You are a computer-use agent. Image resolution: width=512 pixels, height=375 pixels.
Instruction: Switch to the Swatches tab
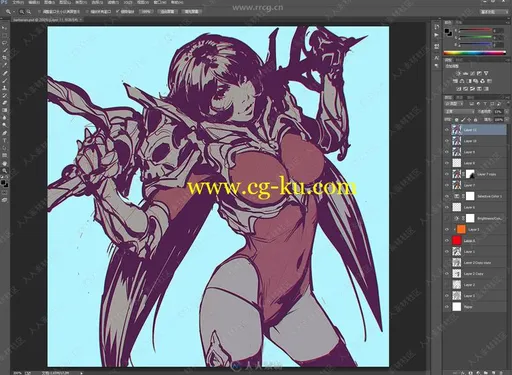tap(459, 22)
